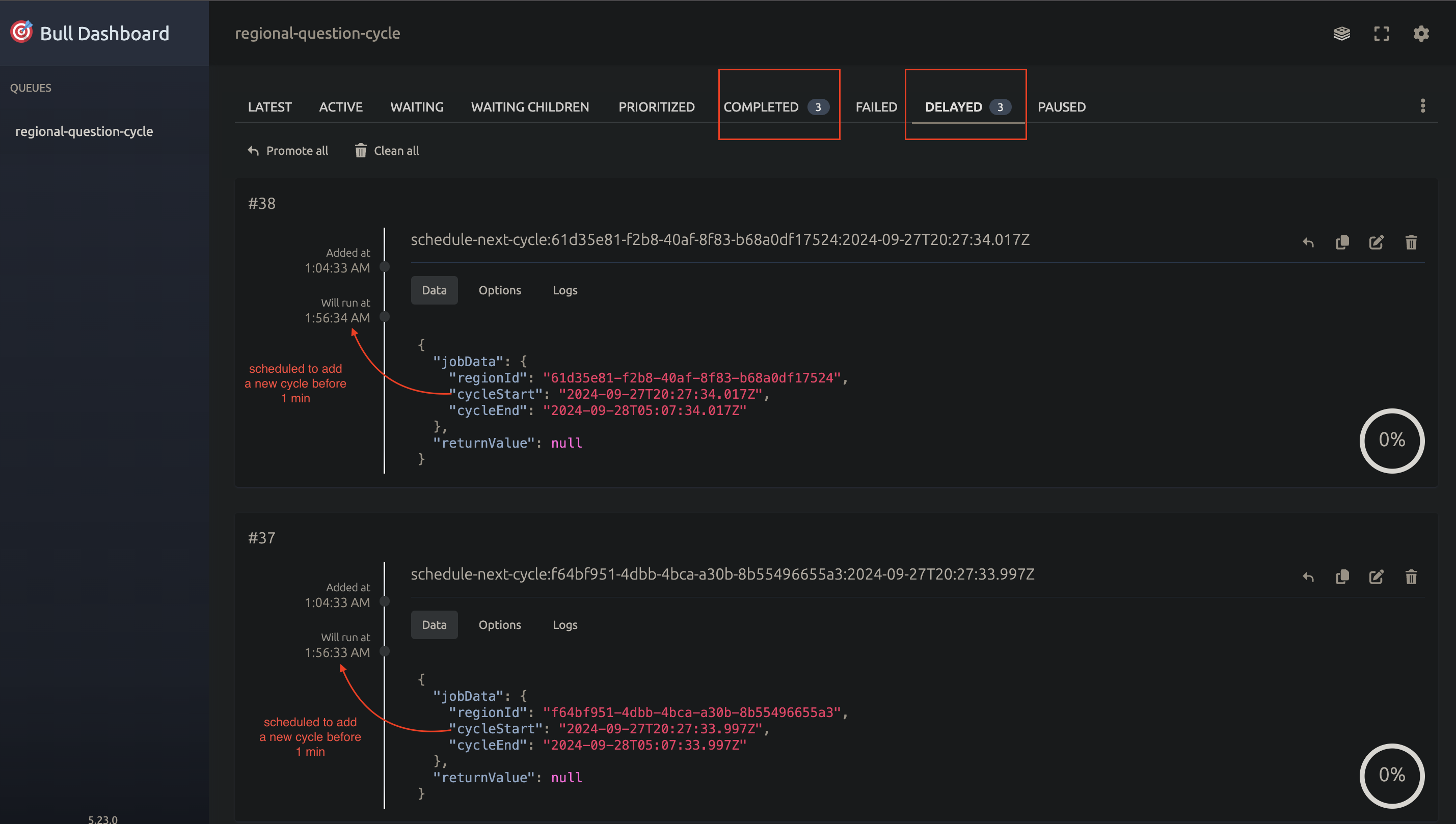Switch to the FAILED tab
Viewport: 1456px width, 824px height.
(876, 107)
